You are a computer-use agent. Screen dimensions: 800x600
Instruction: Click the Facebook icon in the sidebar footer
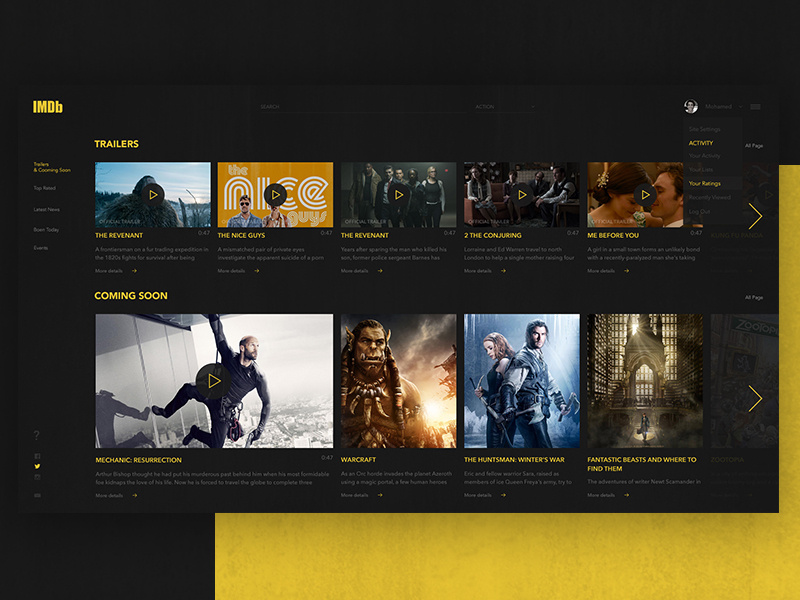[38, 456]
